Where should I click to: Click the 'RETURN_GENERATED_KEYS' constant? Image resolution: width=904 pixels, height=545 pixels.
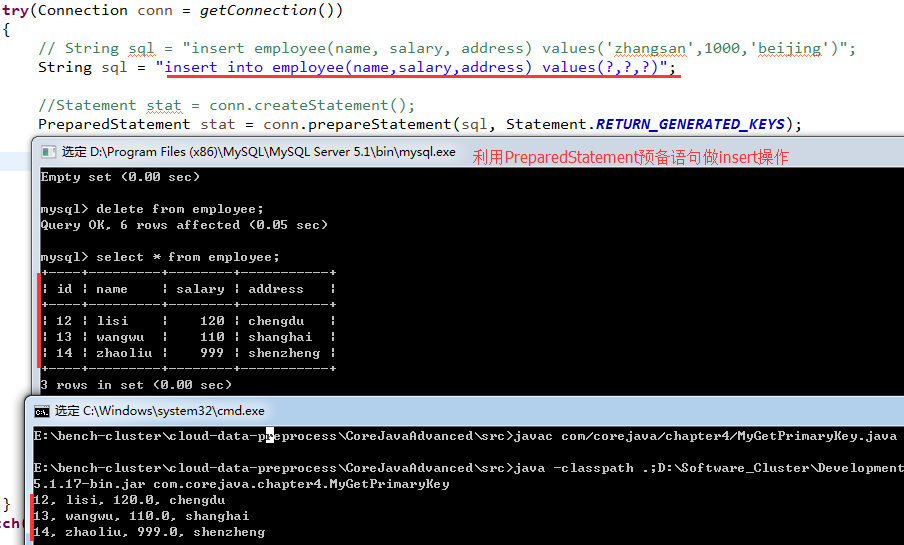click(690, 125)
